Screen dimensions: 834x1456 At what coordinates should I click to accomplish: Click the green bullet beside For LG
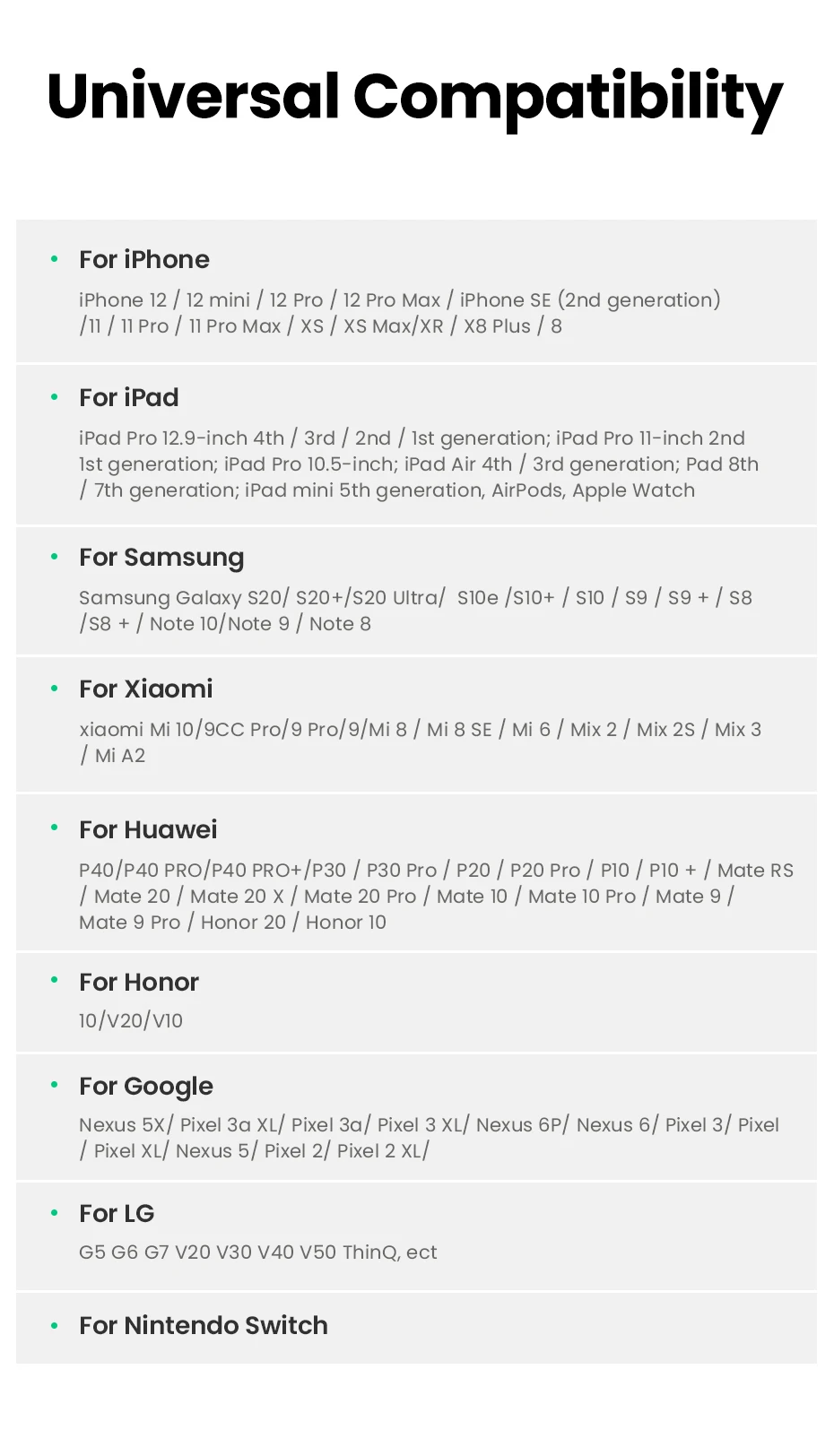click(x=55, y=1213)
